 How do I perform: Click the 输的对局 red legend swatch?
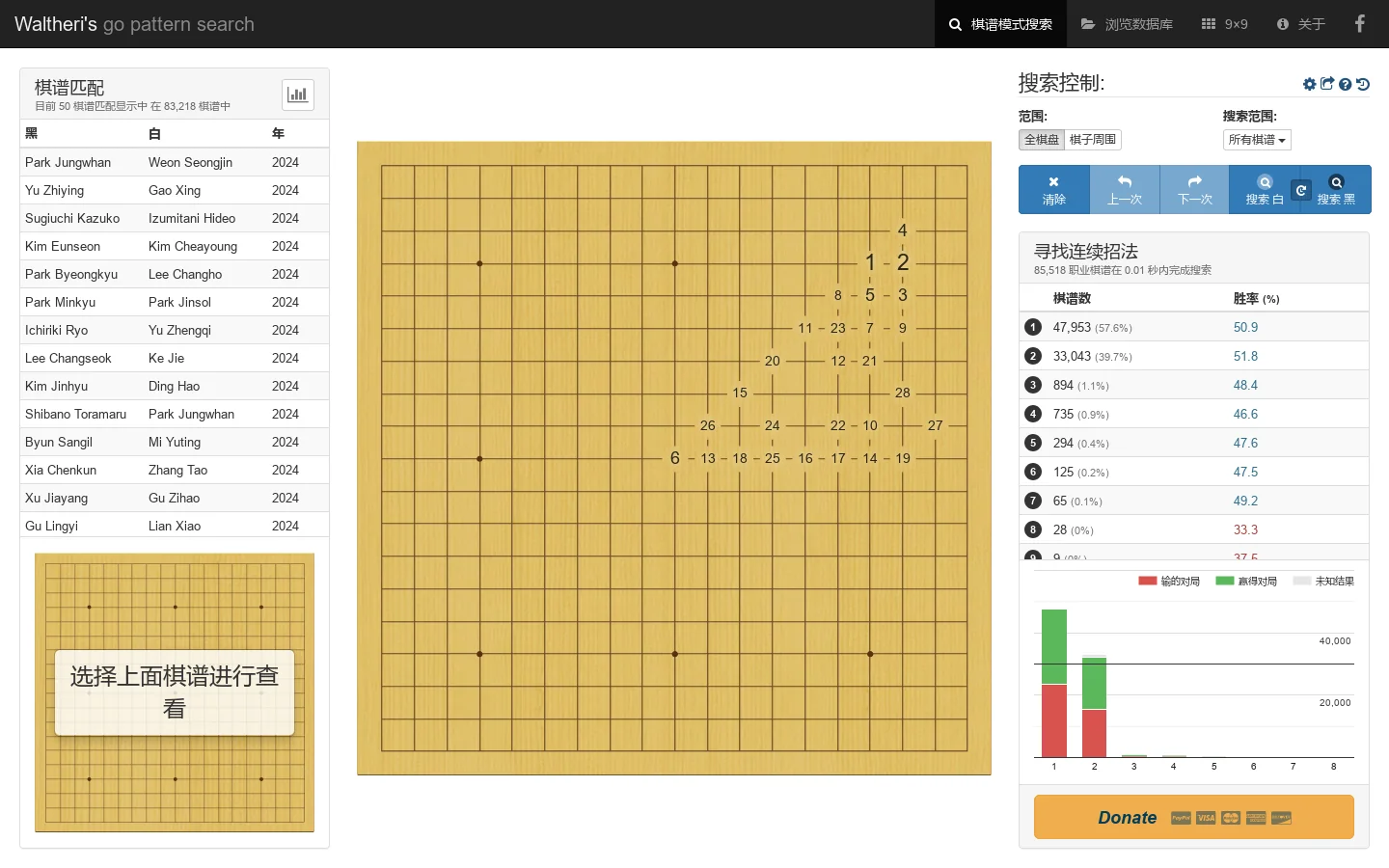(x=1147, y=581)
